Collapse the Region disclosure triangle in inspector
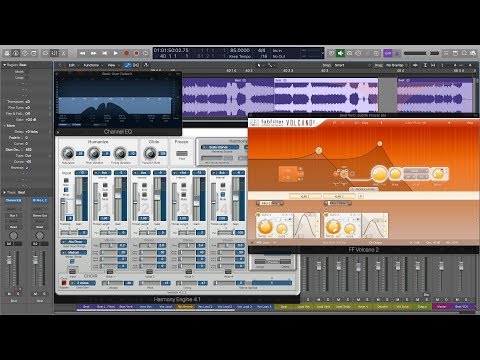This screenshot has width=480, height=360. click(5, 65)
